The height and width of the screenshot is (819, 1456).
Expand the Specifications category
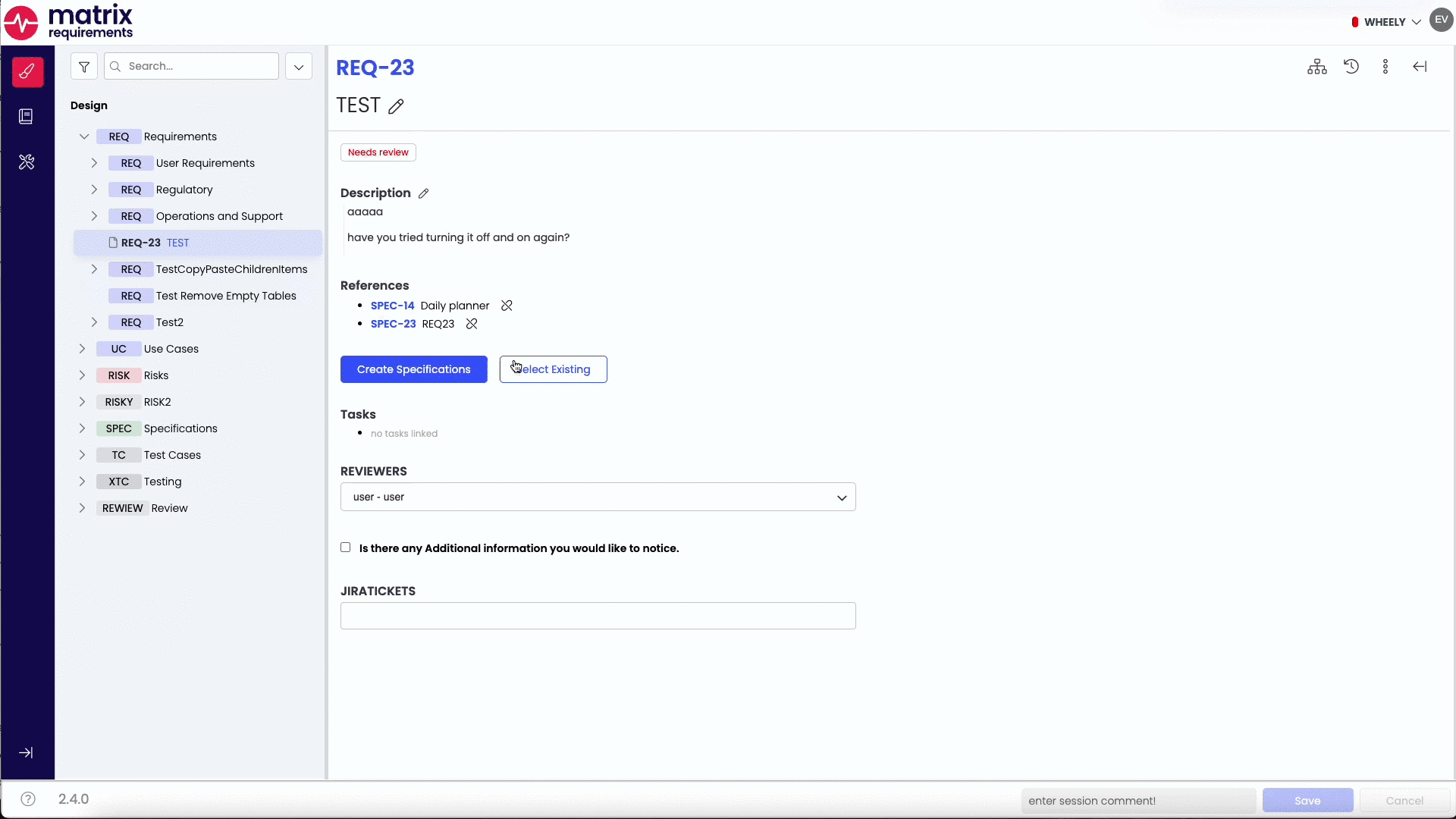(x=82, y=428)
